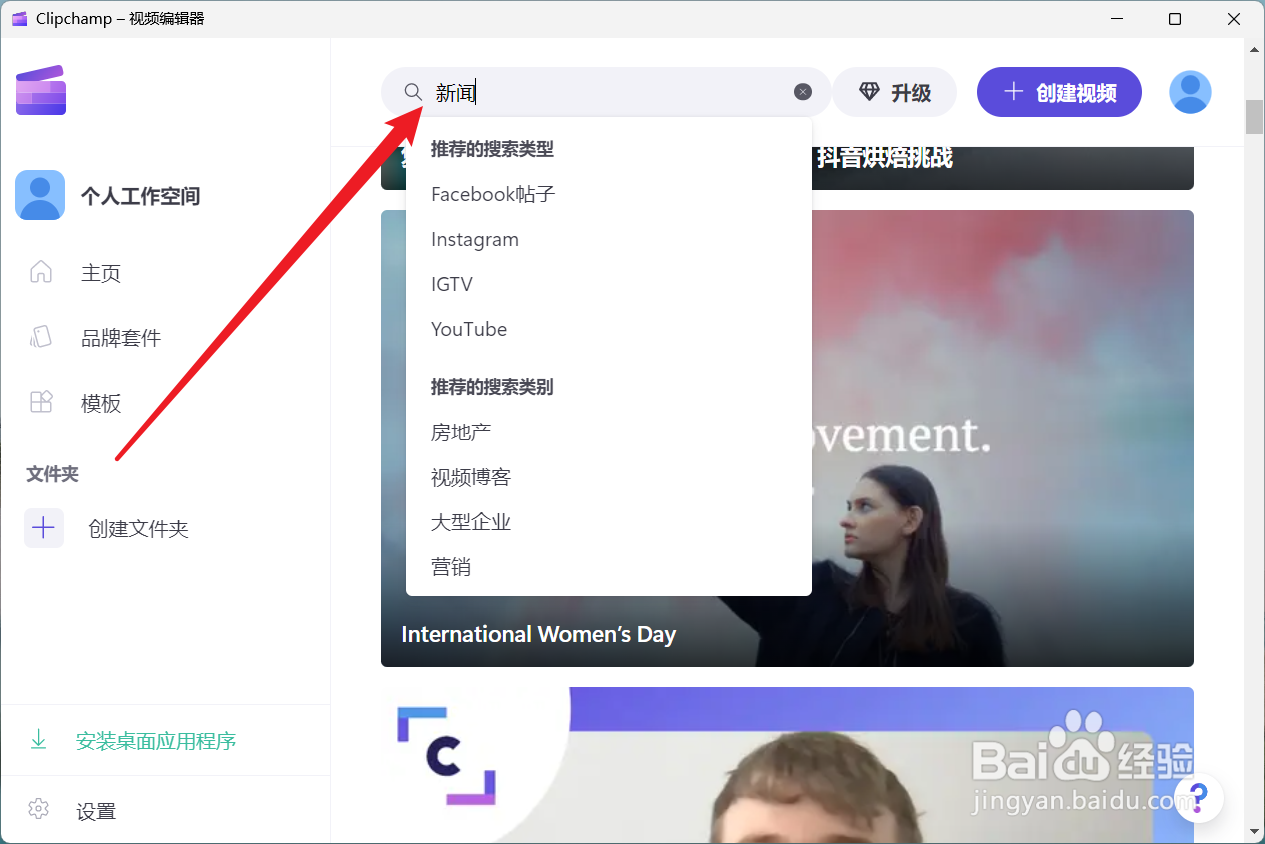Click the 主页 home icon
This screenshot has width=1265, height=844.
[x=41, y=272]
